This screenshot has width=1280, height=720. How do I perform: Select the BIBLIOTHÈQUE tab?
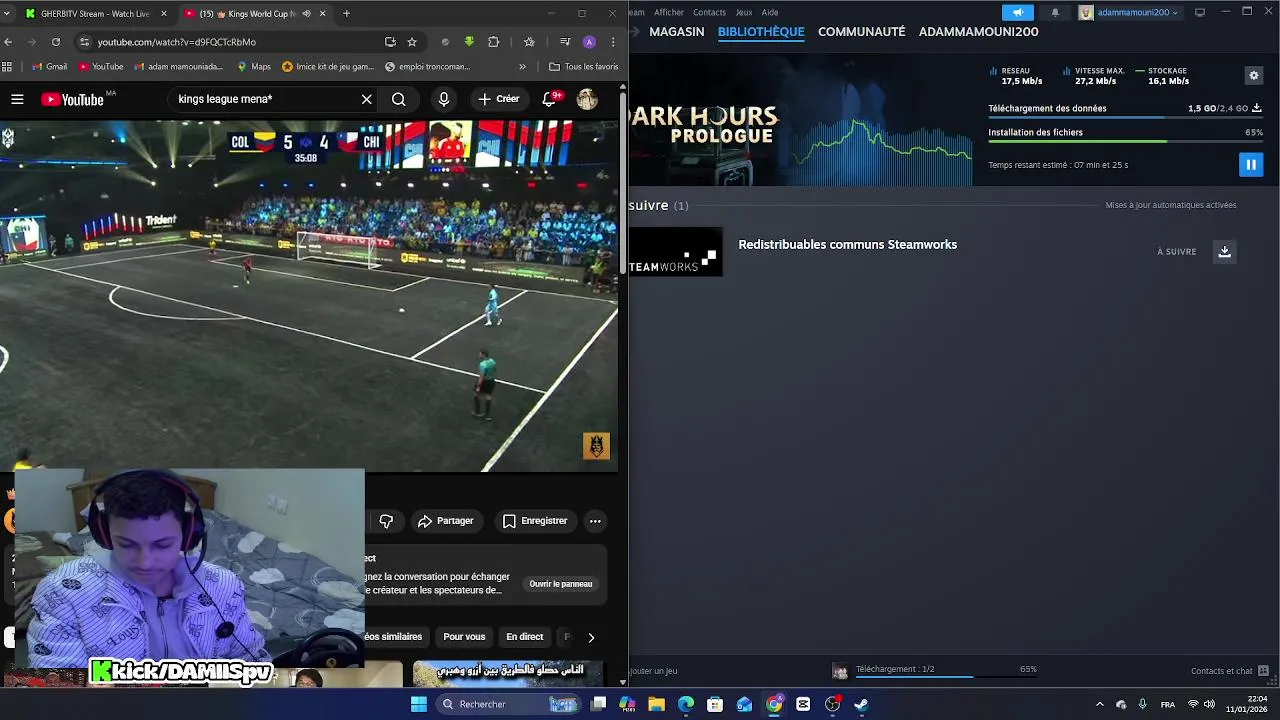[761, 32]
